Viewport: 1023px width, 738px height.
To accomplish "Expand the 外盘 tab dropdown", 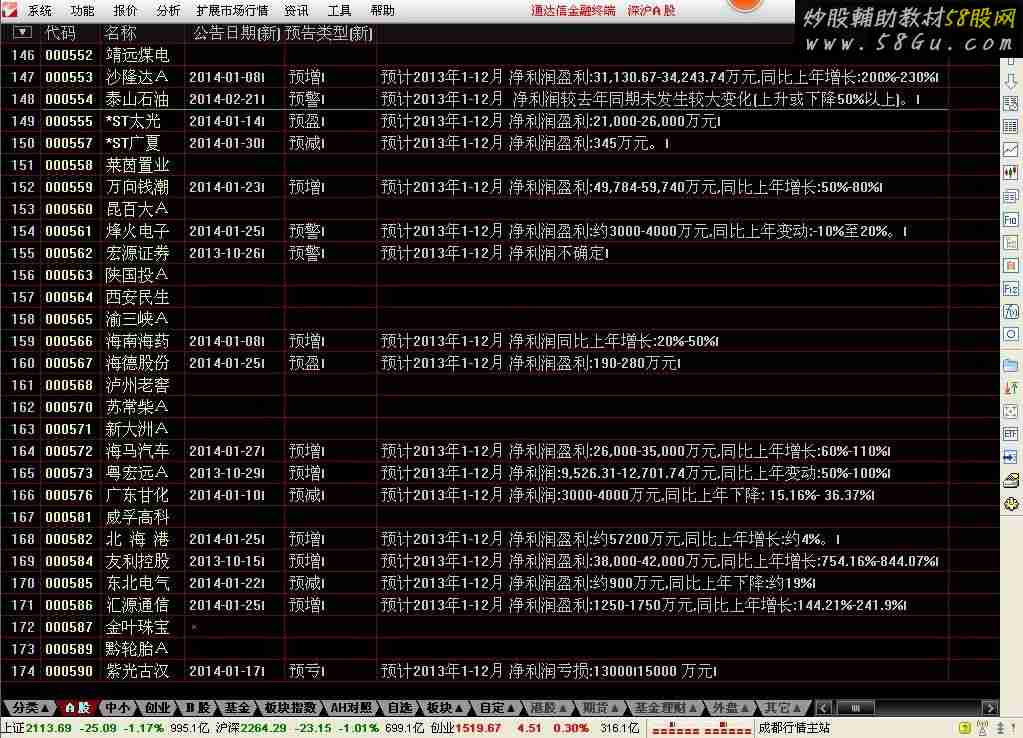I will [744, 709].
